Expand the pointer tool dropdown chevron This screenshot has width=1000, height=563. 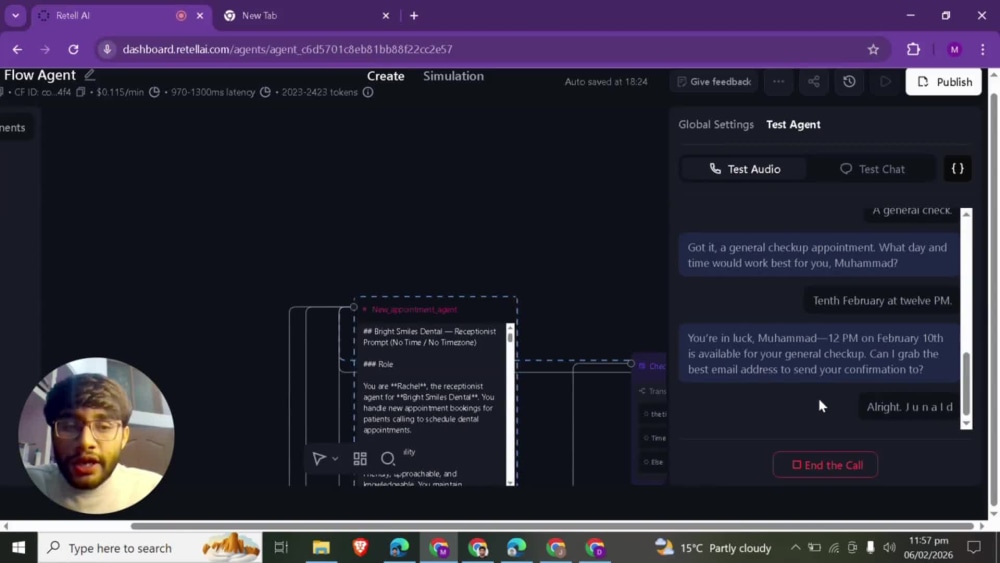335,459
